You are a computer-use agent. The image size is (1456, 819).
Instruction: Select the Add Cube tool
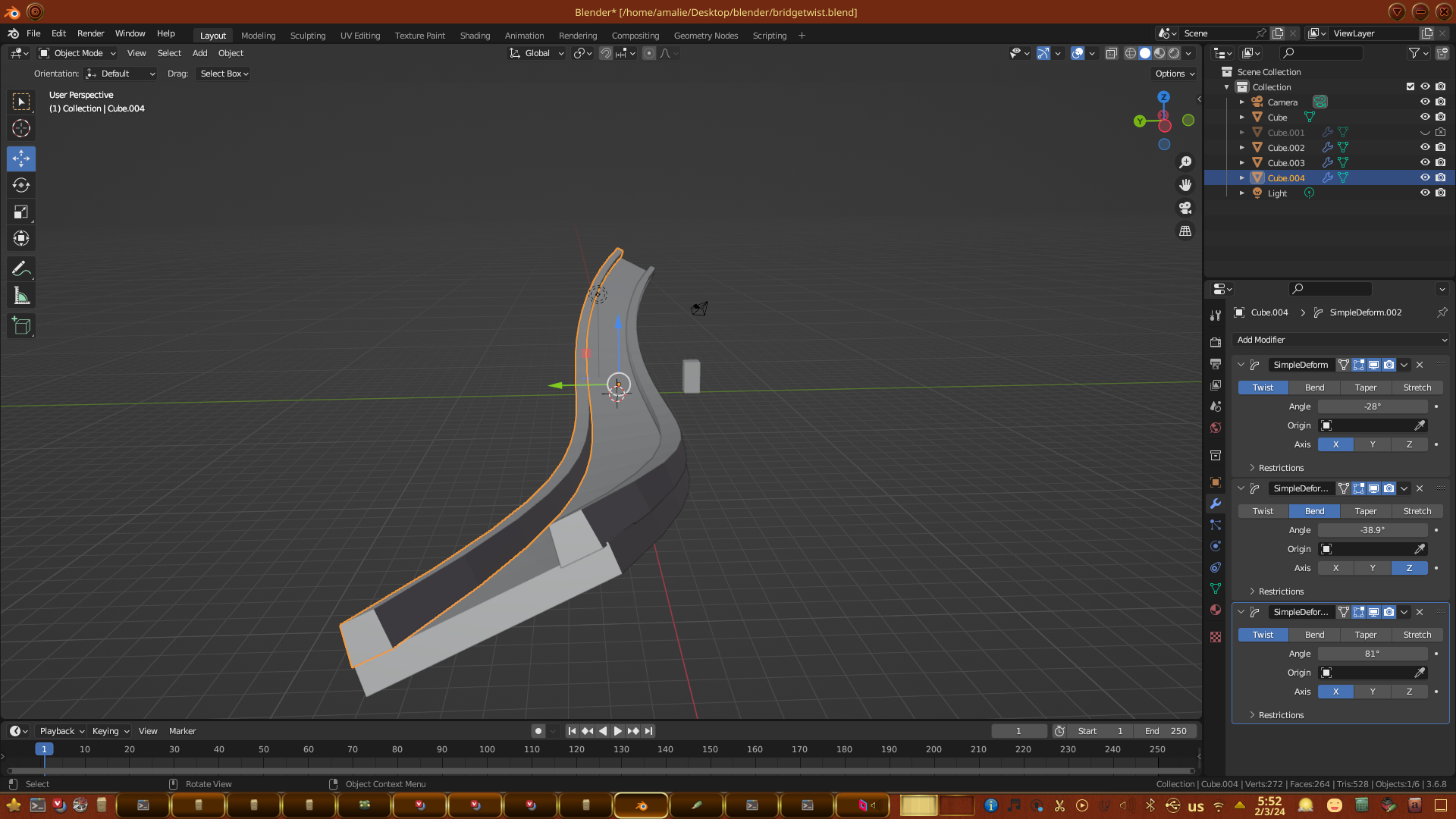click(21, 327)
